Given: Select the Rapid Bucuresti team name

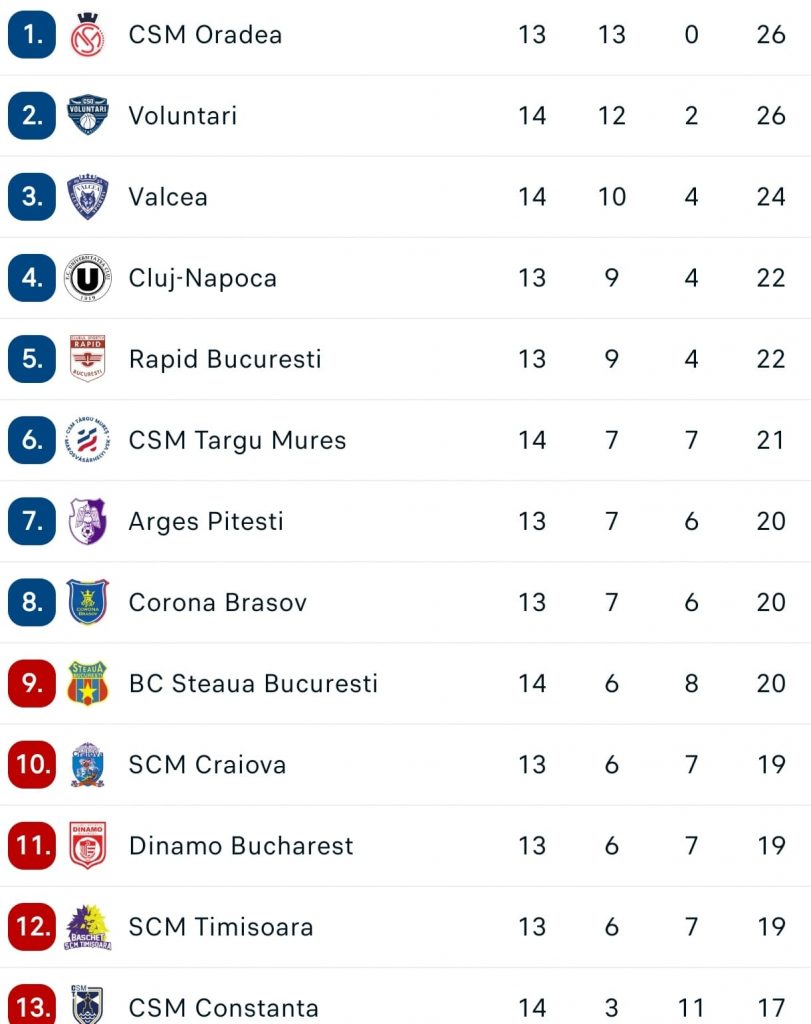Looking at the screenshot, I should [225, 359].
